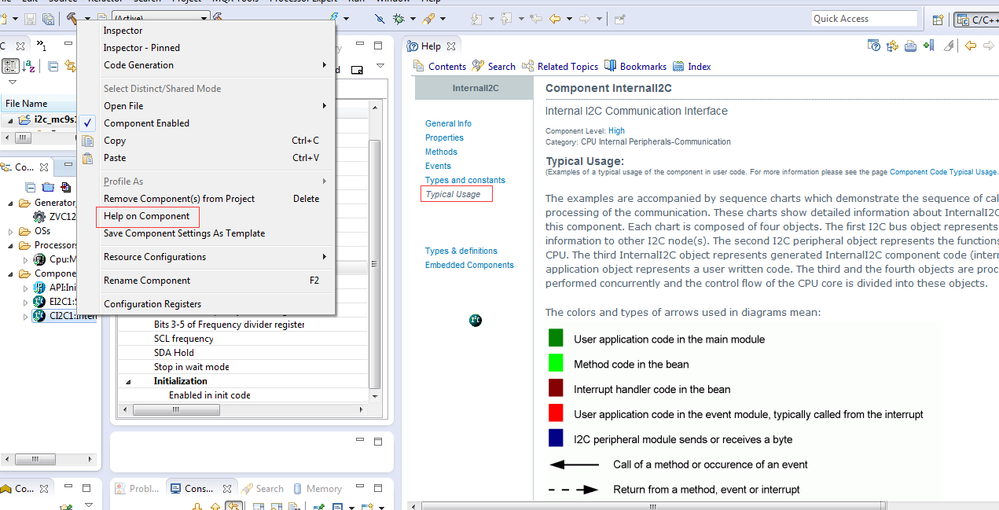Image resolution: width=999 pixels, height=510 pixels.
Task: Switch to the Memory tab
Action: [x=317, y=488]
